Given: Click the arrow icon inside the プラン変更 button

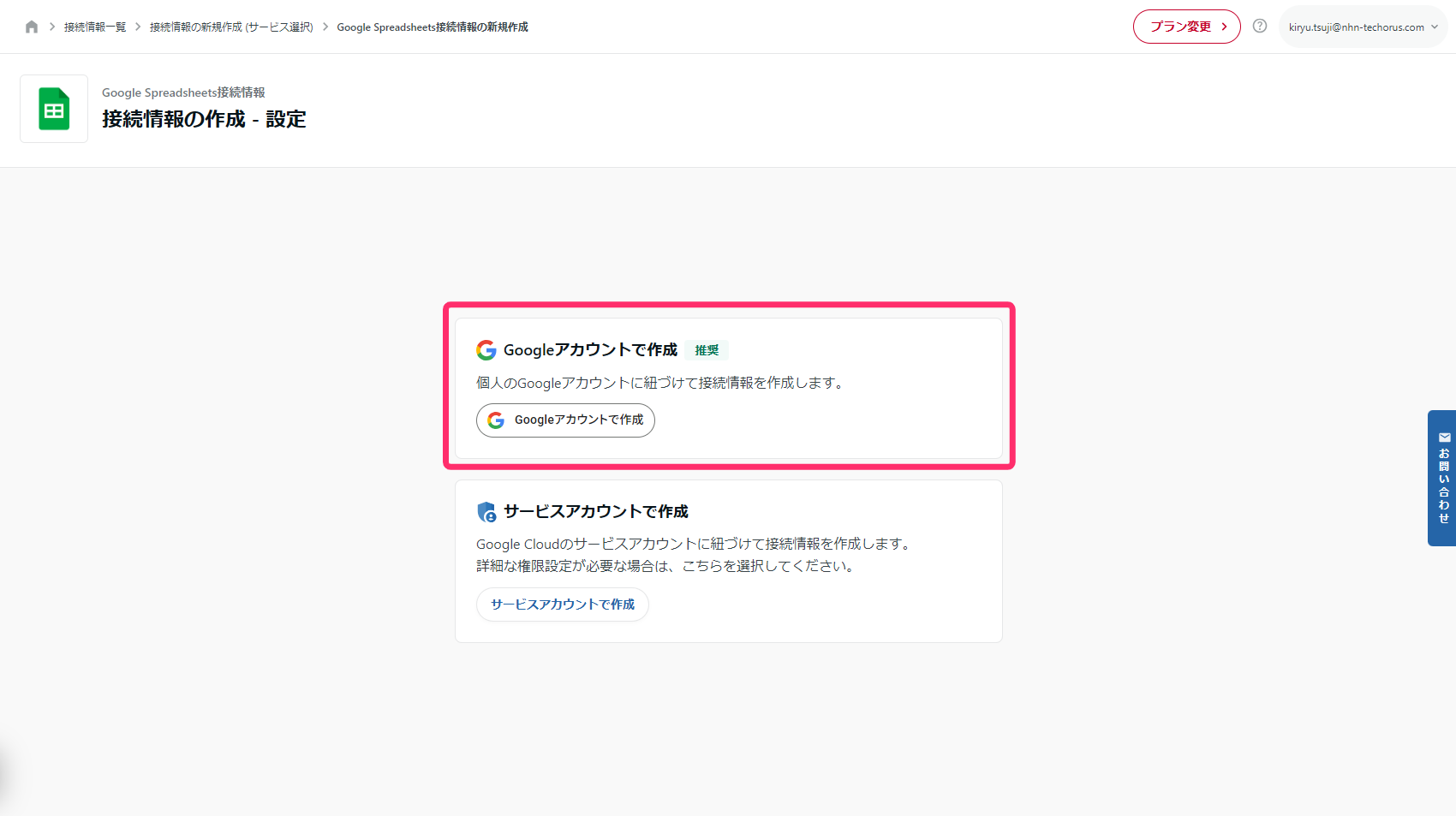Looking at the screenshot, I should tap(1224, 27).
